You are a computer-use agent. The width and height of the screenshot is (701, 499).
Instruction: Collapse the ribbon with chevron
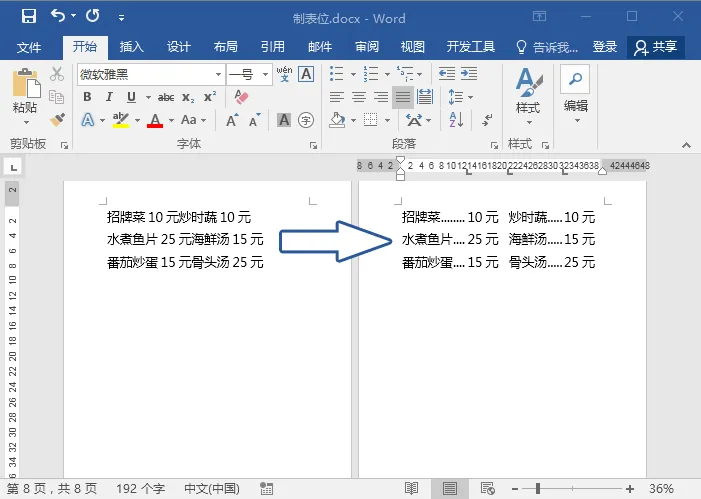pyautogui.click(x=686, y=145)
